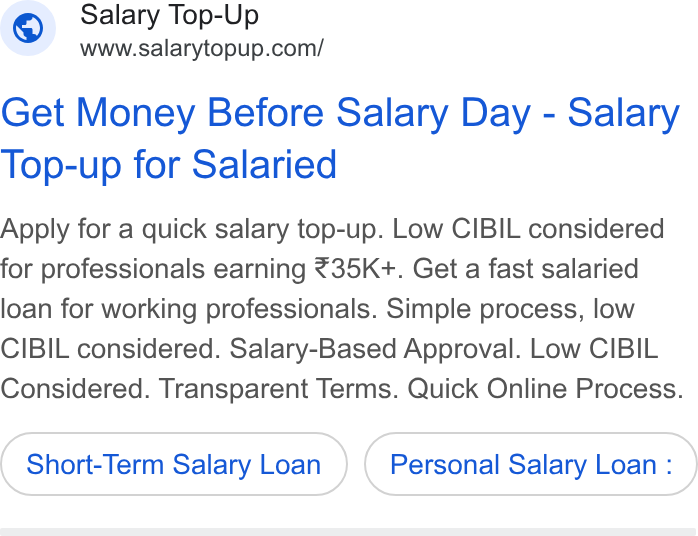Open the 'Get Money Before Salary Day' headline
698x536 pixels.
pyautogui.click(x=266, y=113)
